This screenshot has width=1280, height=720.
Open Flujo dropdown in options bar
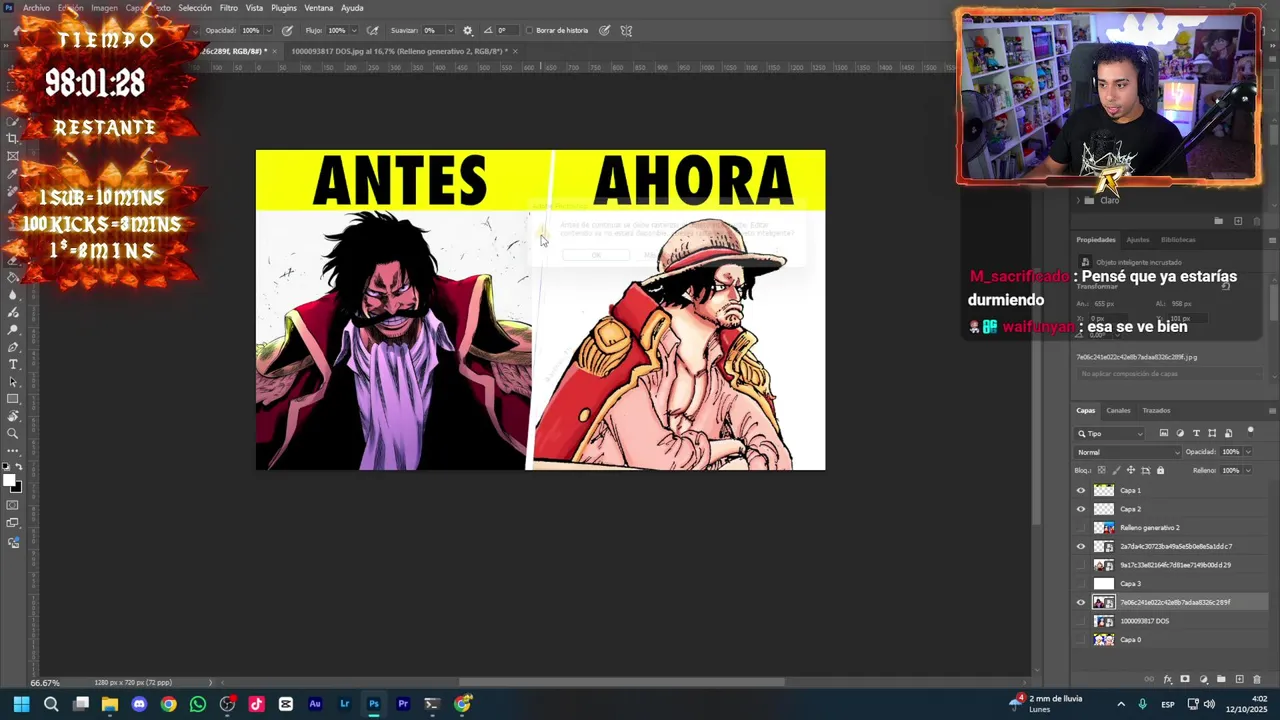(354, 30)
